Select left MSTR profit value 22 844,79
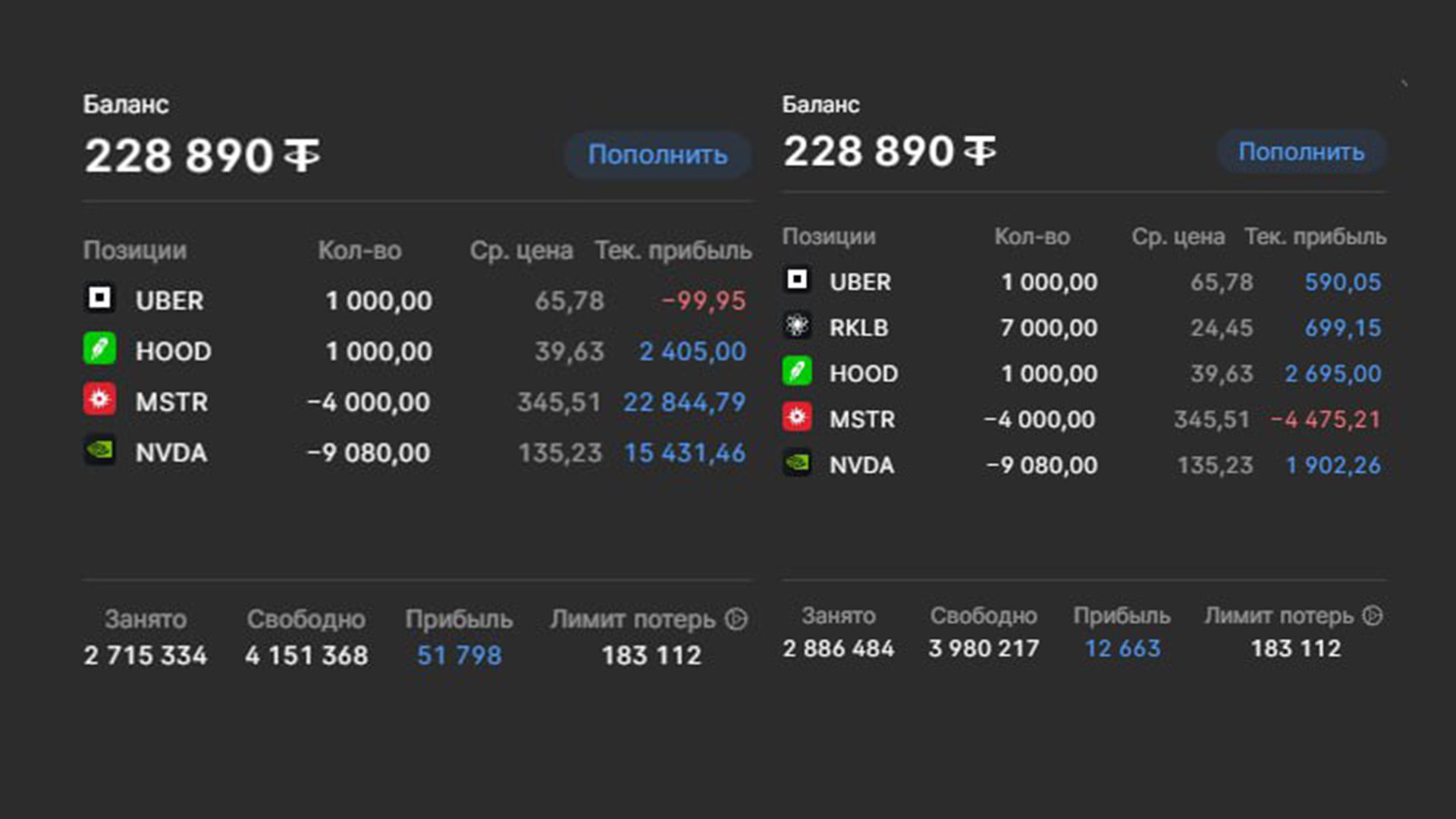The height and width of the screenshot is (819, 1456). pyautogui.click(x=684, y=402)
